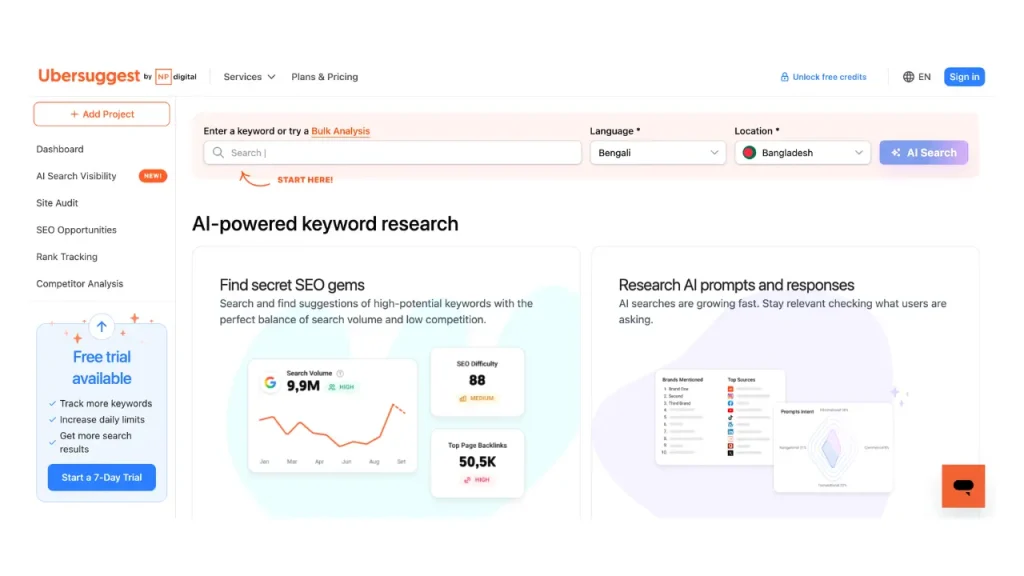This screenshot has height=576, width=1024.
Task: Open AI Search Visibility in sidebar
Action: (x=76, y=176)
